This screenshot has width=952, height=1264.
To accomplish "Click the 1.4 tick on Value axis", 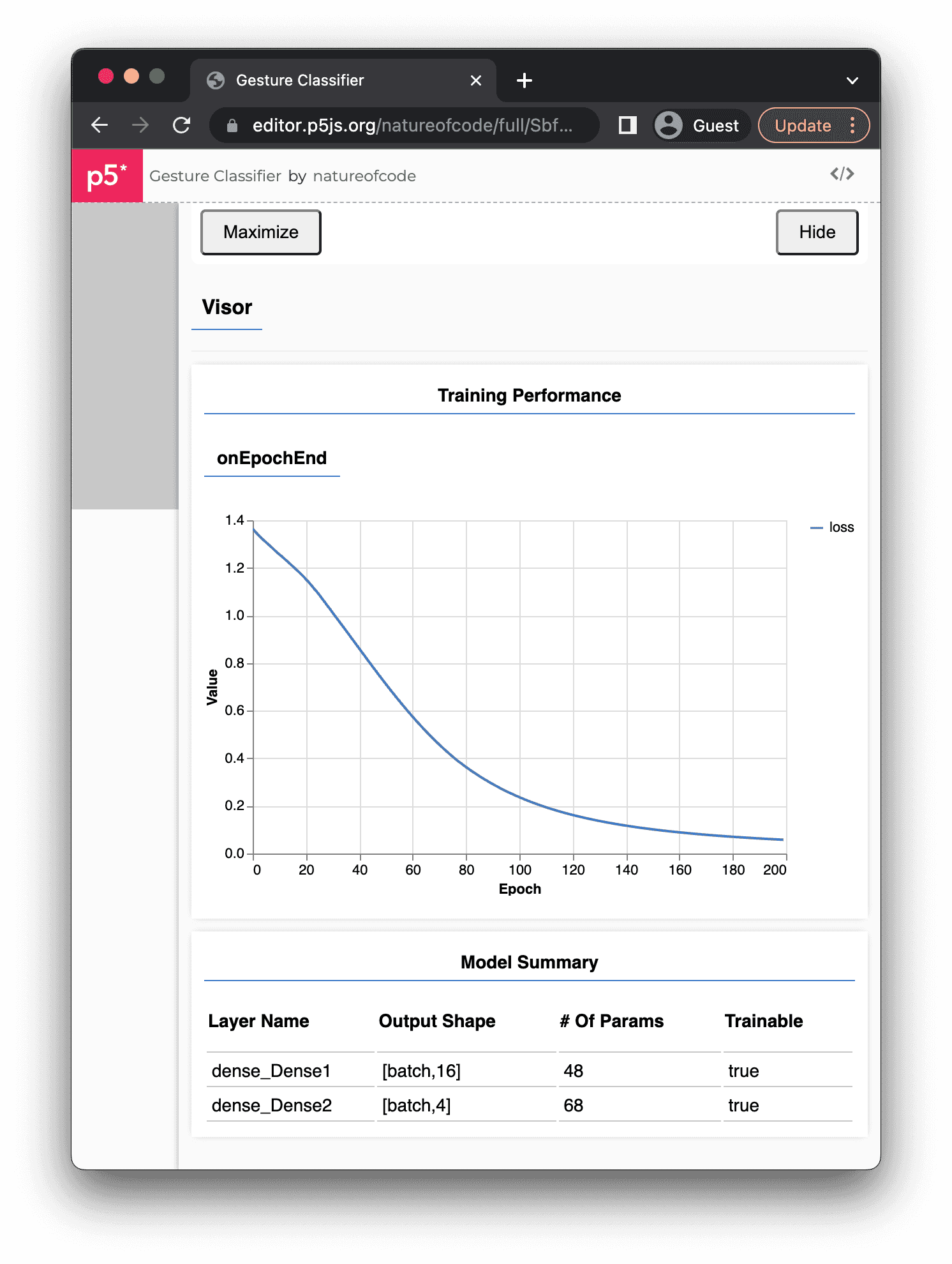I will pyautogui.click(x=234, y=521).
